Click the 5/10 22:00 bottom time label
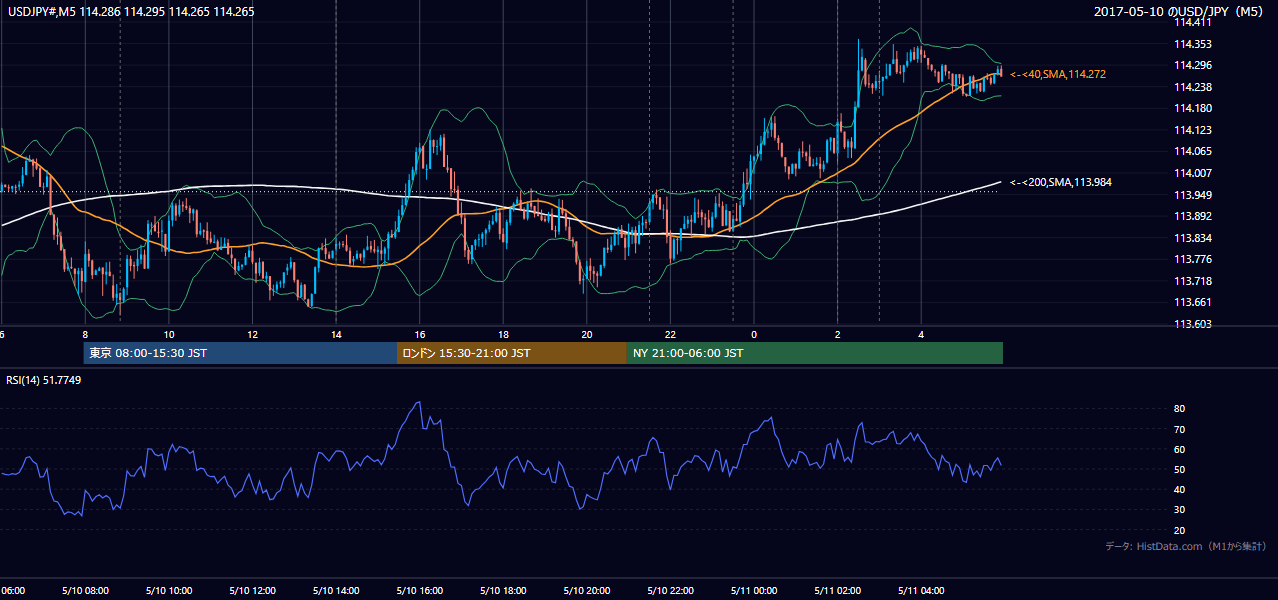 point(670,591)
